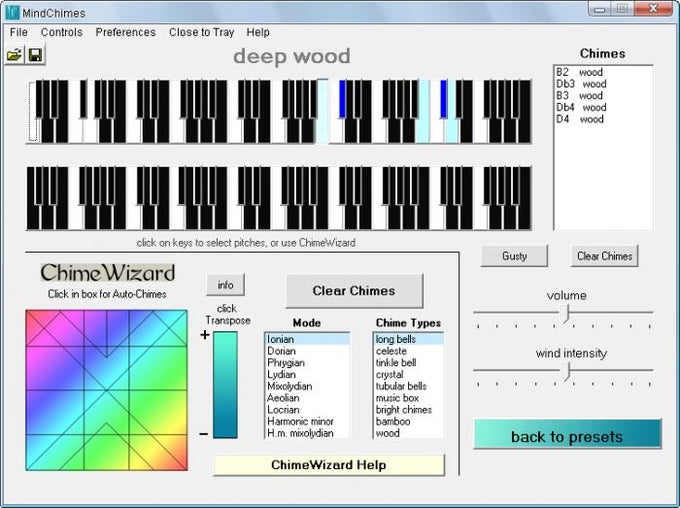Image resolution: width=680 pixels, height=508 pixels.
Task: Select H.m. mixolydian mode
Action: pos(307,433)
